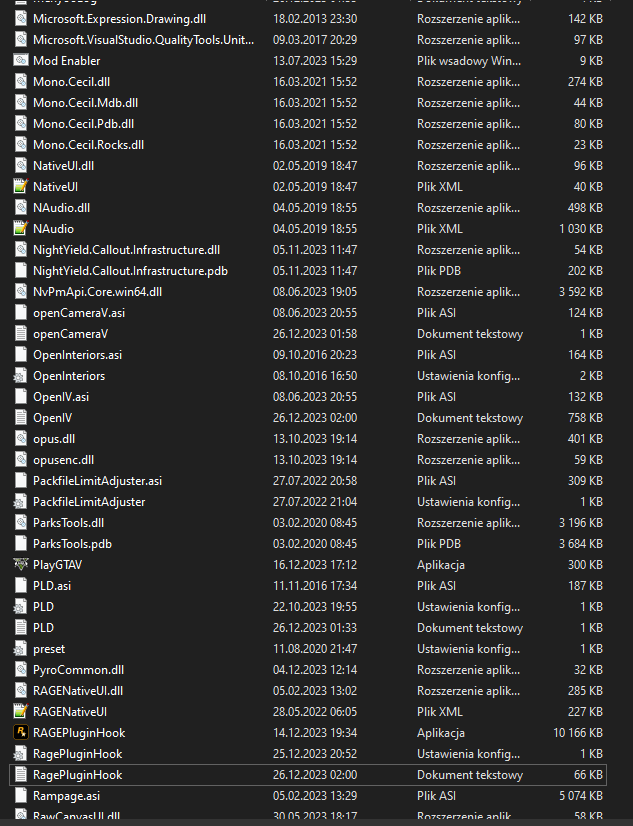Screen dimensions: 633x826
Task: Select PLD settings file dated 22.10.2023
Action: pos(43,607)
